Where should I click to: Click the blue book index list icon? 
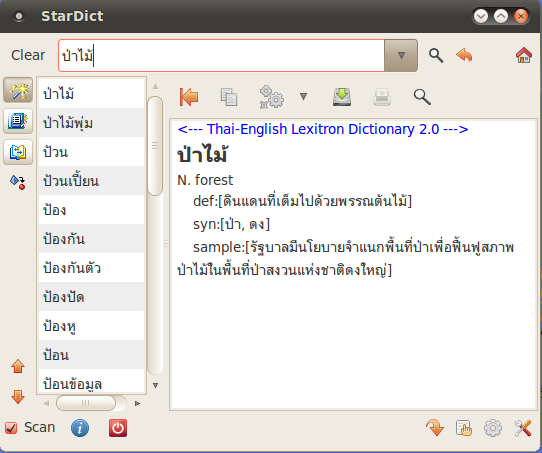[x=18, y=121]
